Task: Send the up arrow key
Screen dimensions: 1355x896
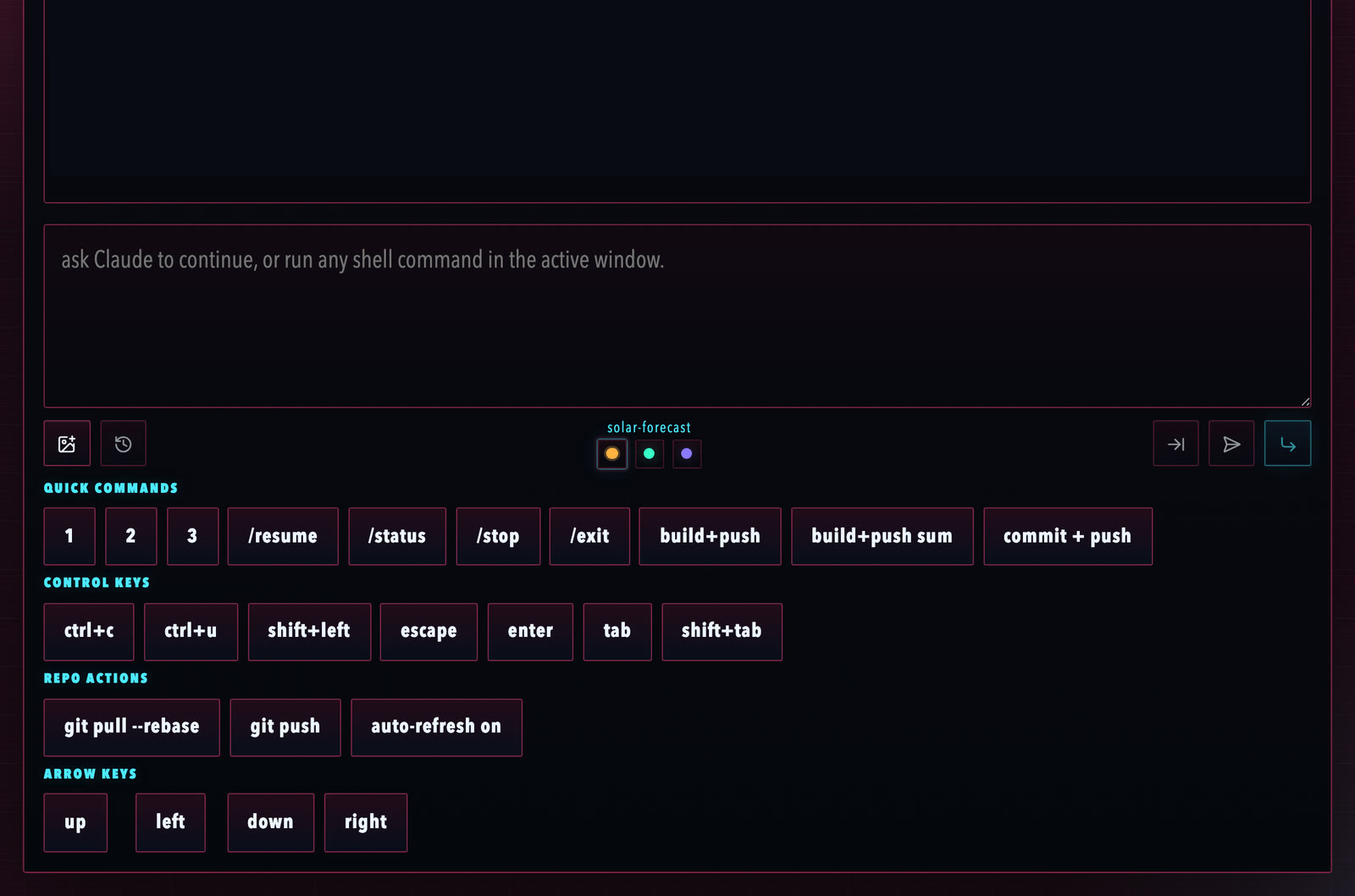Action: (75, 822)
